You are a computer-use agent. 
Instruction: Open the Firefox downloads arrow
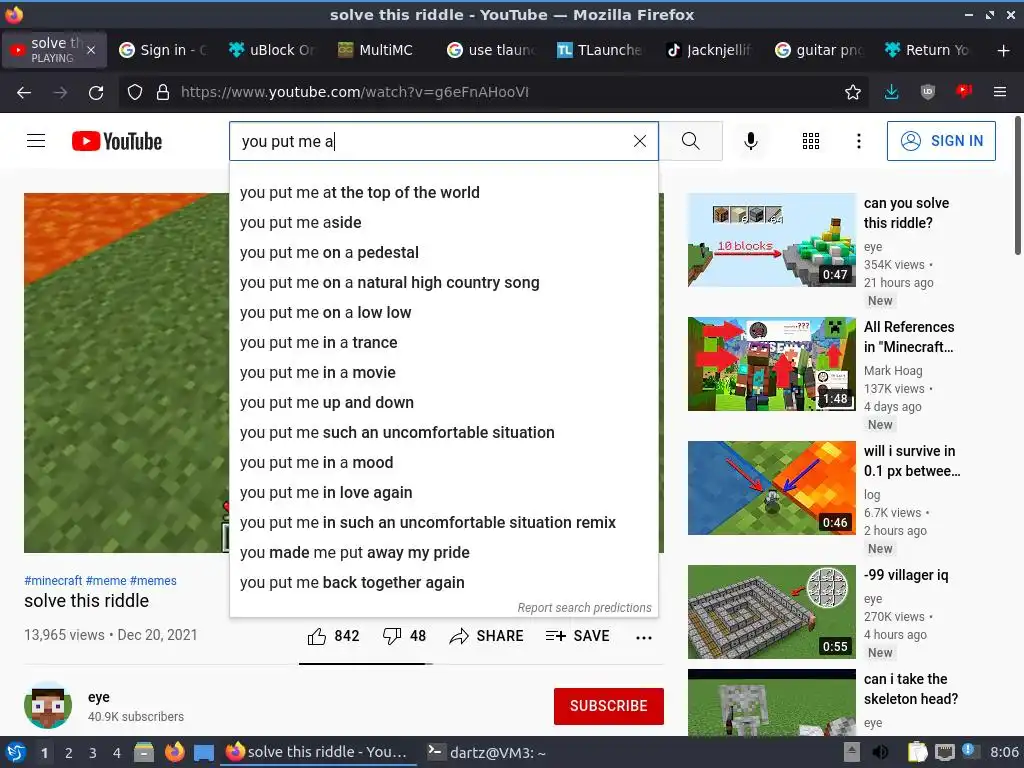pyautogui.click(x=891, y=93)
